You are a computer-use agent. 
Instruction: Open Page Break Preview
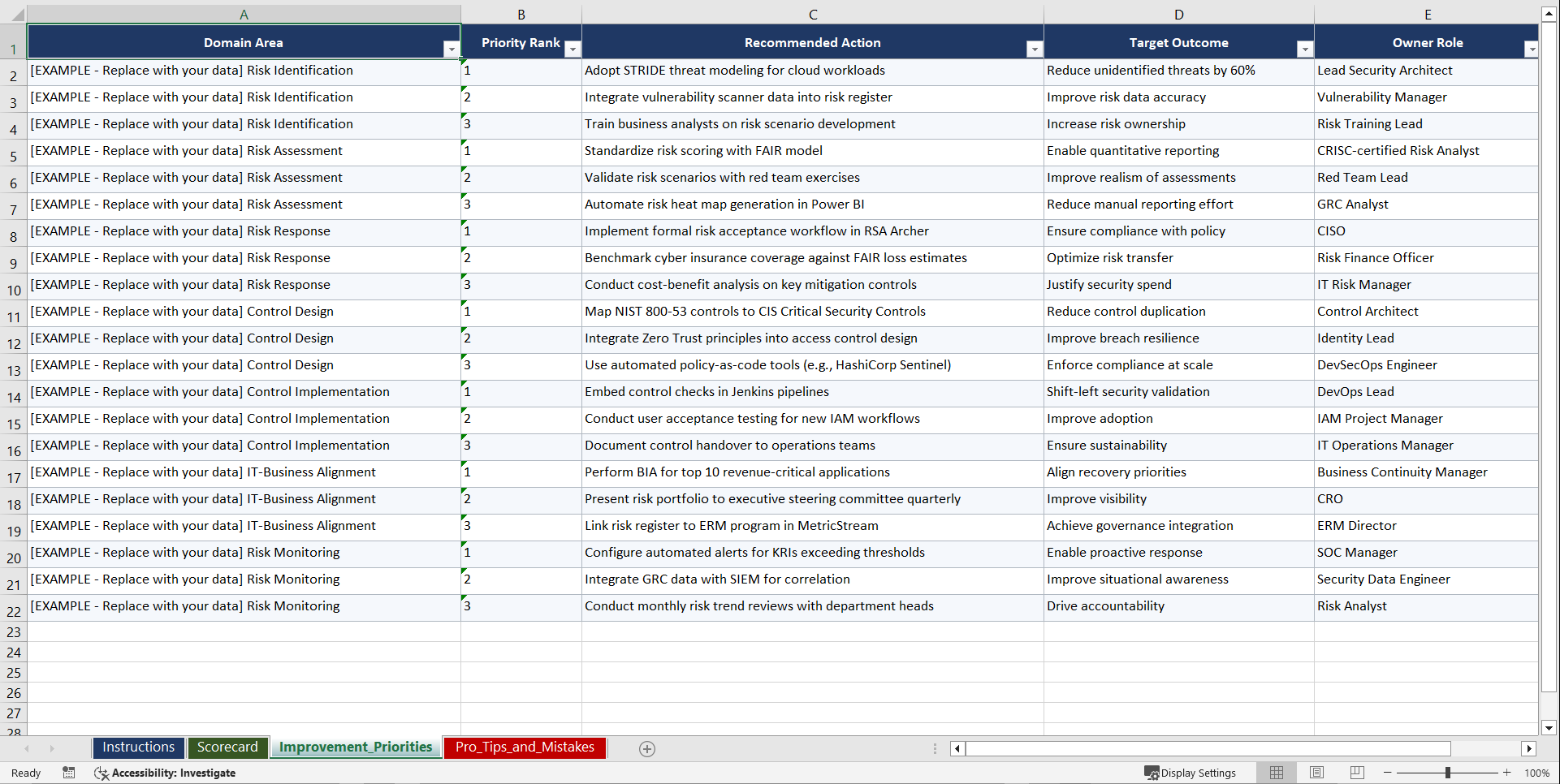pos(1357,773)
